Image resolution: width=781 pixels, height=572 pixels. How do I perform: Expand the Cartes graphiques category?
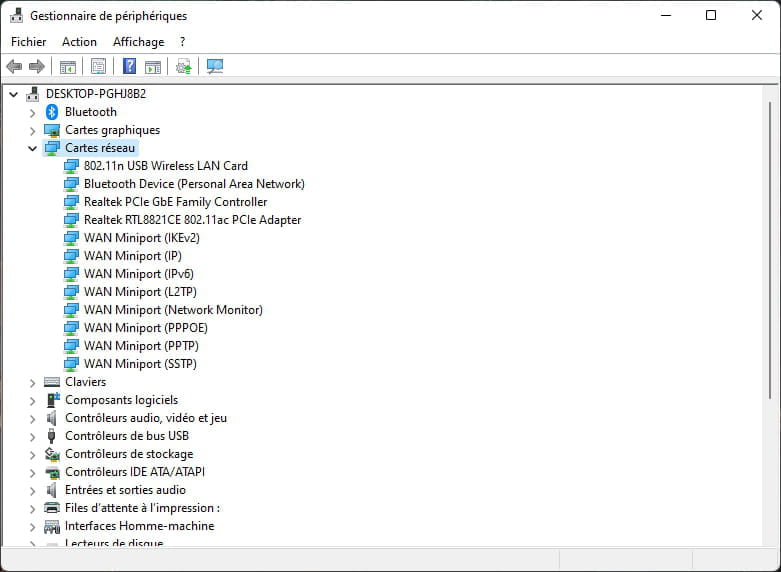pyautogui.click(x=32, y=131)
